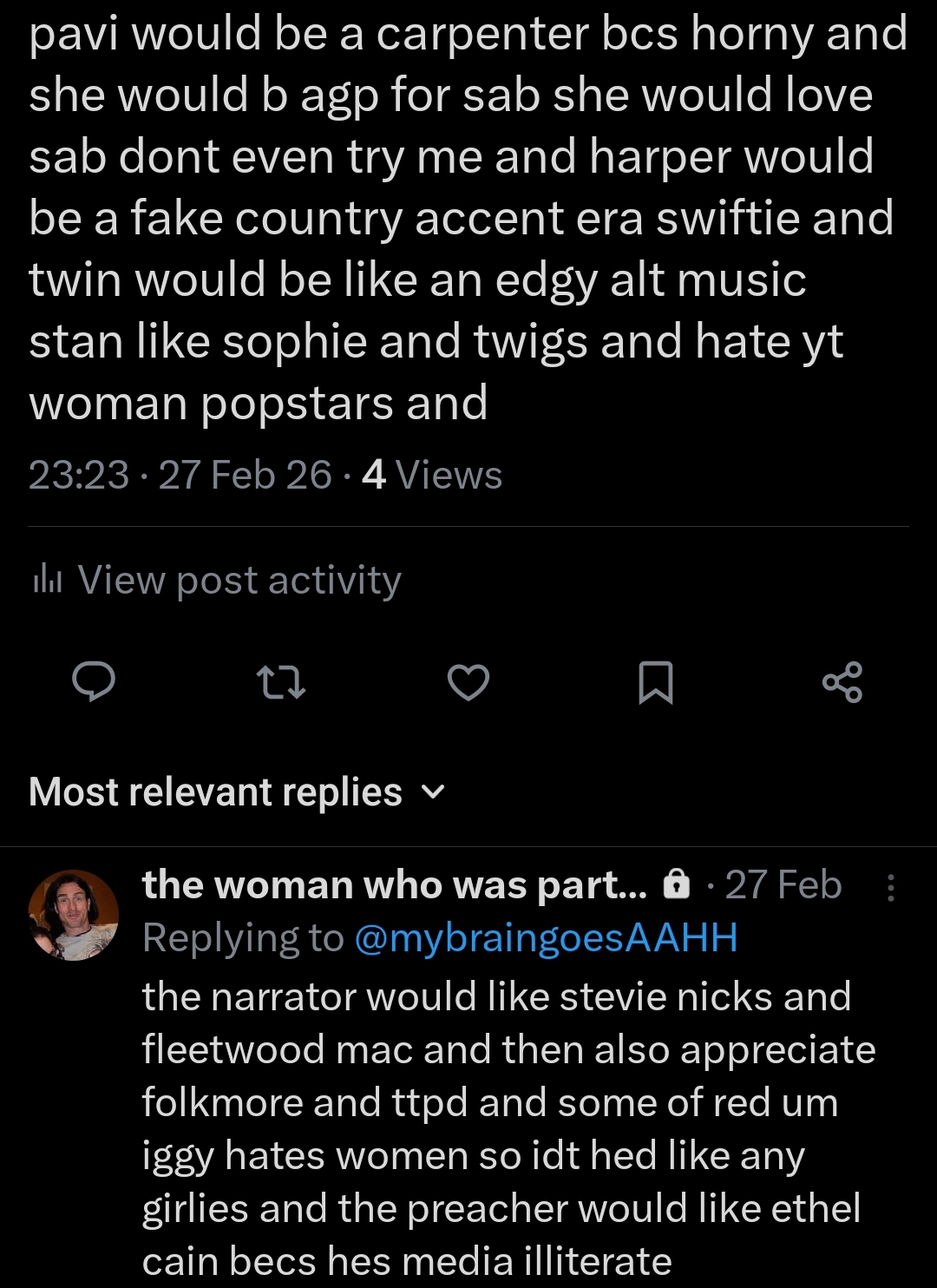The image size is (937, 1288).
Task: Click the 23:23 · 27 Feb 26 timestamp
Action: [180, 476]
